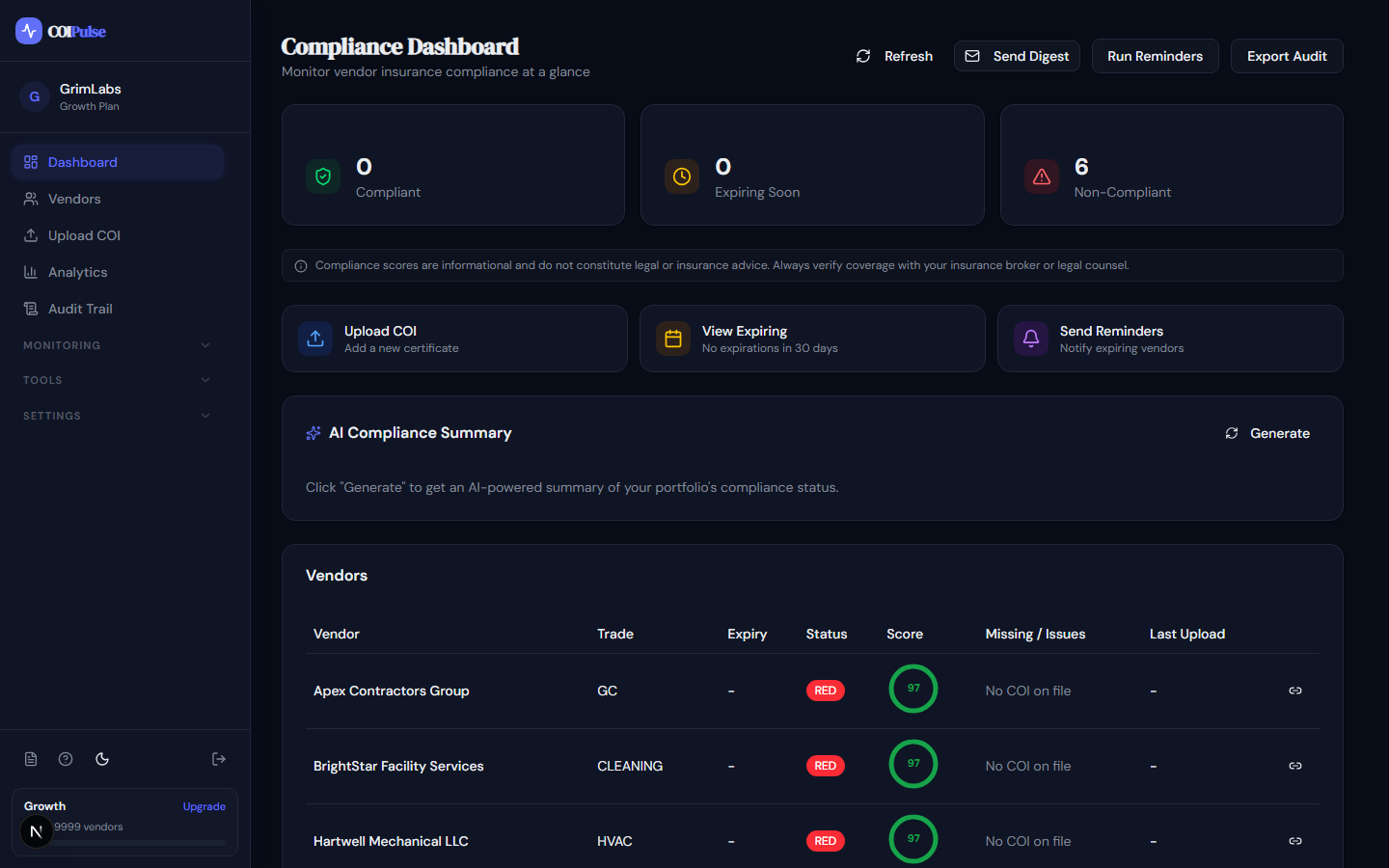This screenshot has width=1389, height=868.
Task: Click the link icon for BrightStar Facility Services
Action: point(1295,766)
